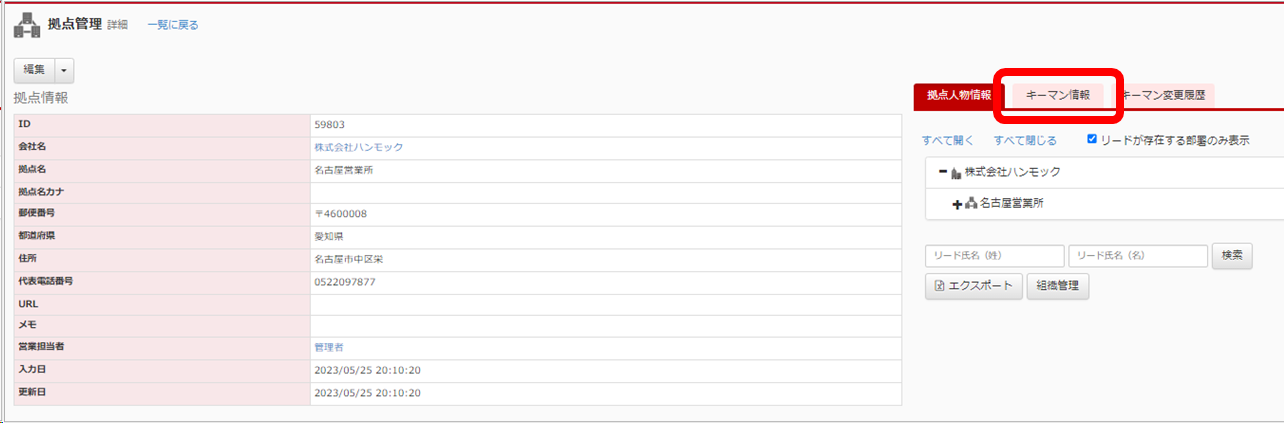
Task: Expand the 名古屋営業所 tree node
Action: click(x=957, y=204)
